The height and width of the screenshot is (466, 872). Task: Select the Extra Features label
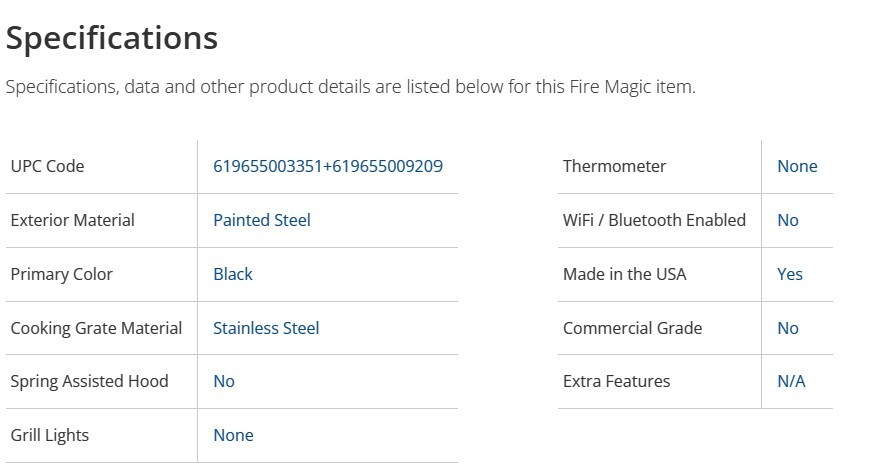(x=616, y=381)
